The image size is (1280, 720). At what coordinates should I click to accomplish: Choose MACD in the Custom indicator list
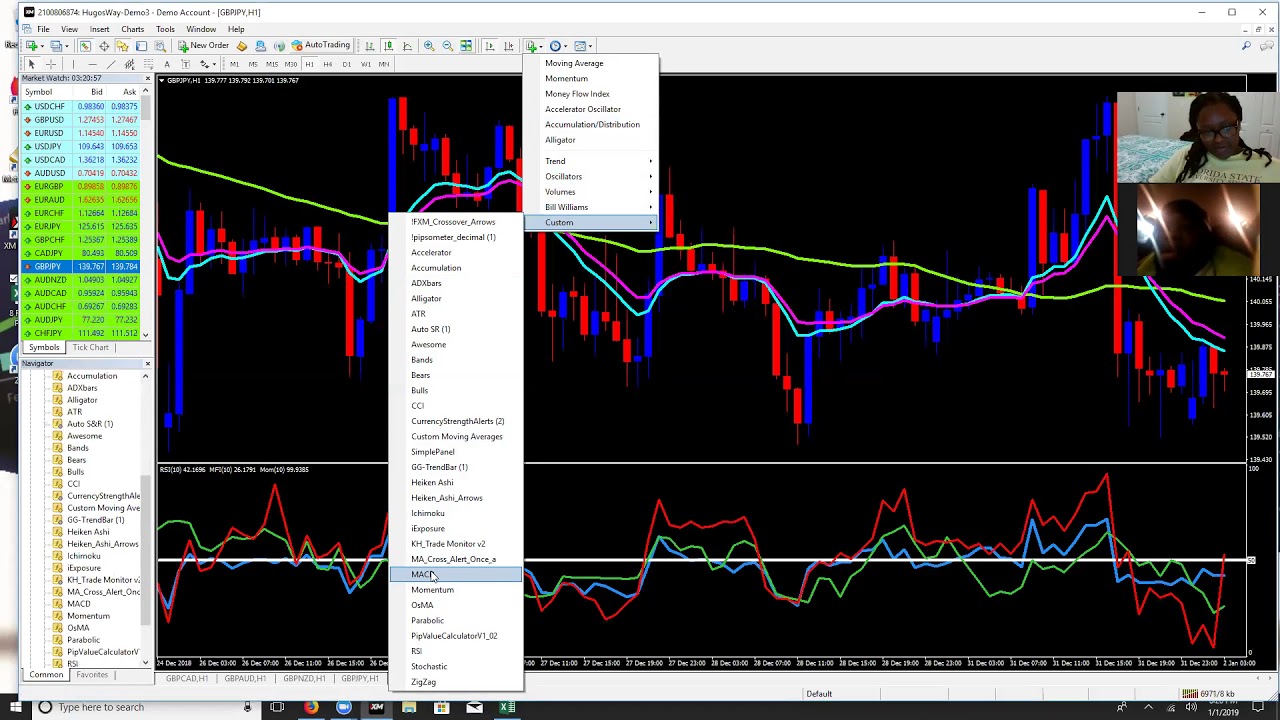click(455, 575)
